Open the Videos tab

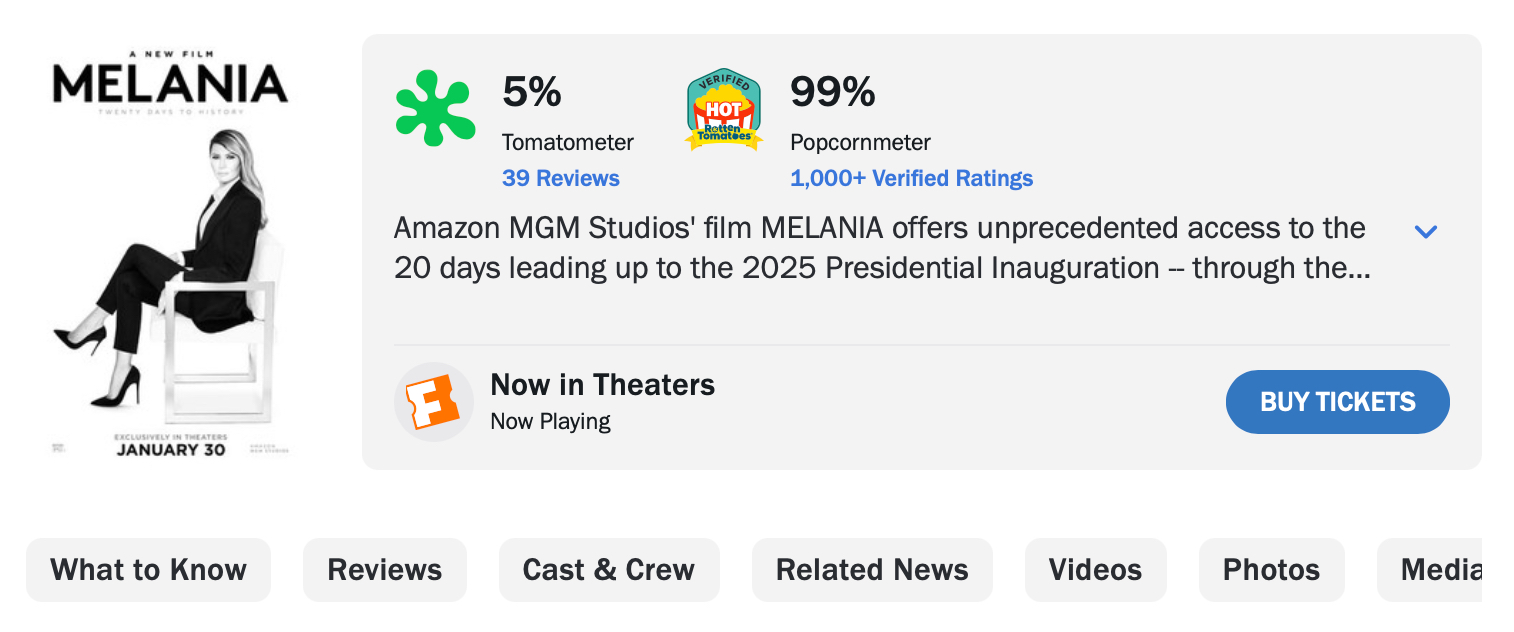1095,570
